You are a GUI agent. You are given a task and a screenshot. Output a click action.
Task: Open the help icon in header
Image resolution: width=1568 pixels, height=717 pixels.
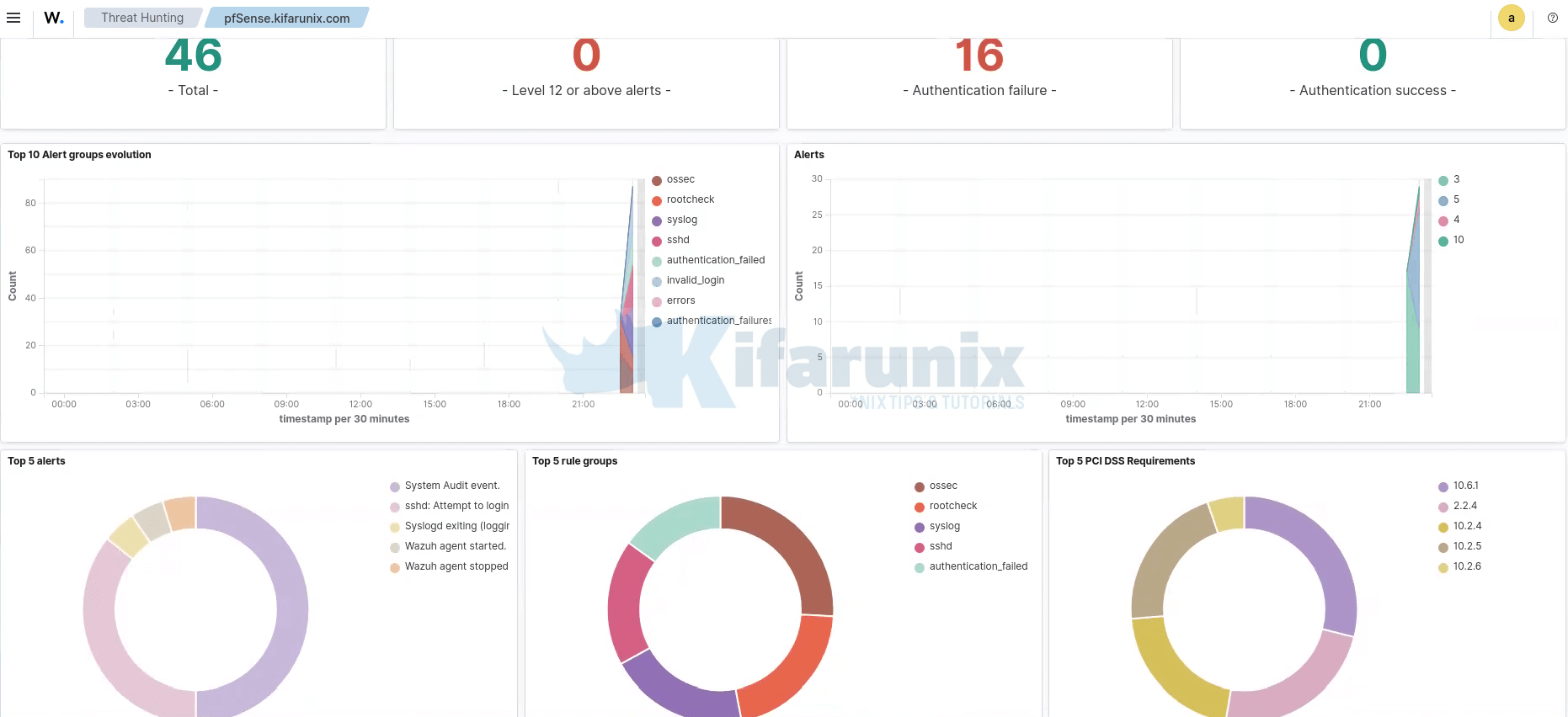coord(1552,18)
